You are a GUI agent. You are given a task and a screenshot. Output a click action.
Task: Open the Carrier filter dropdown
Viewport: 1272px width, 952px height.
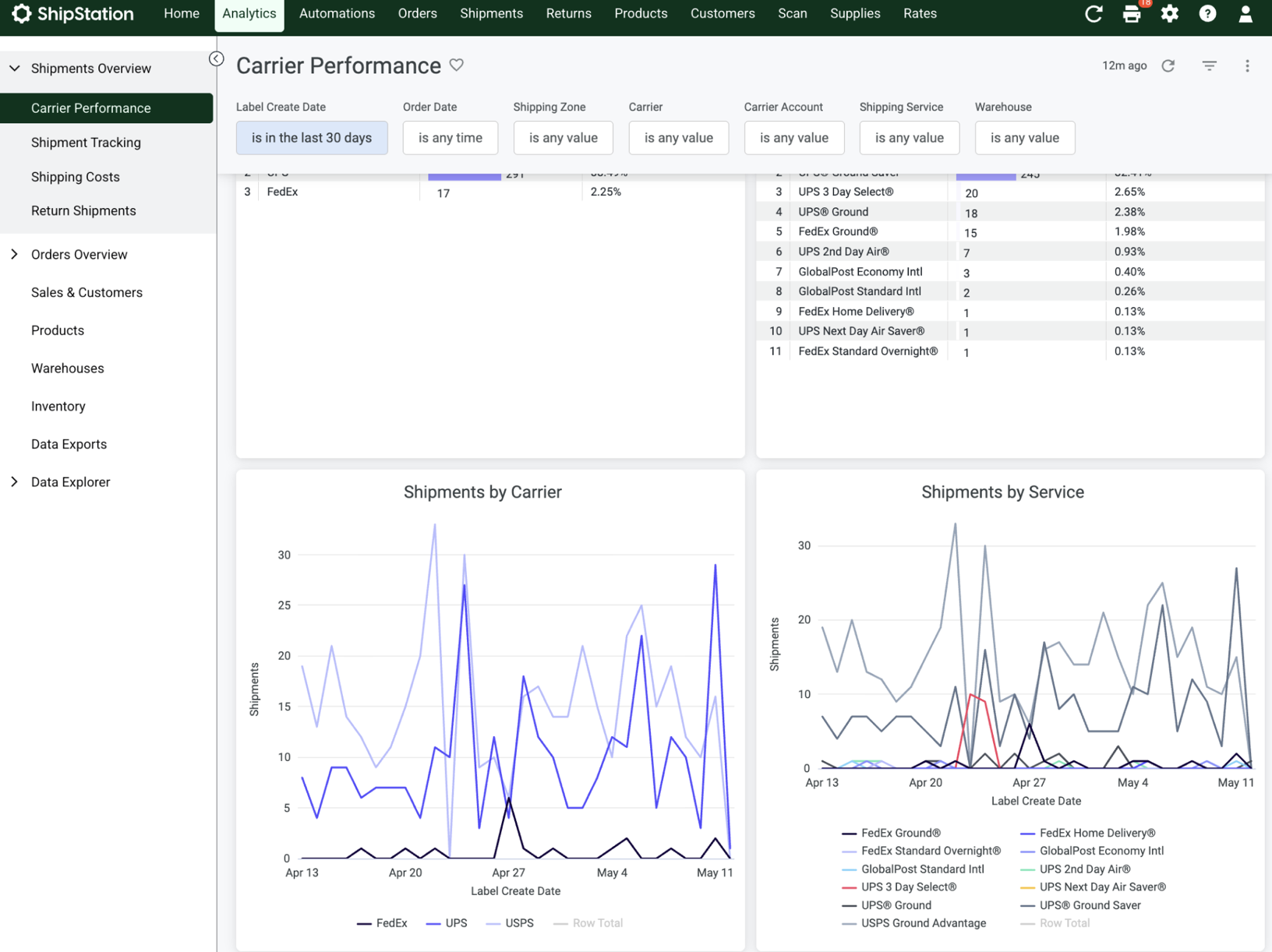(678, 138)
